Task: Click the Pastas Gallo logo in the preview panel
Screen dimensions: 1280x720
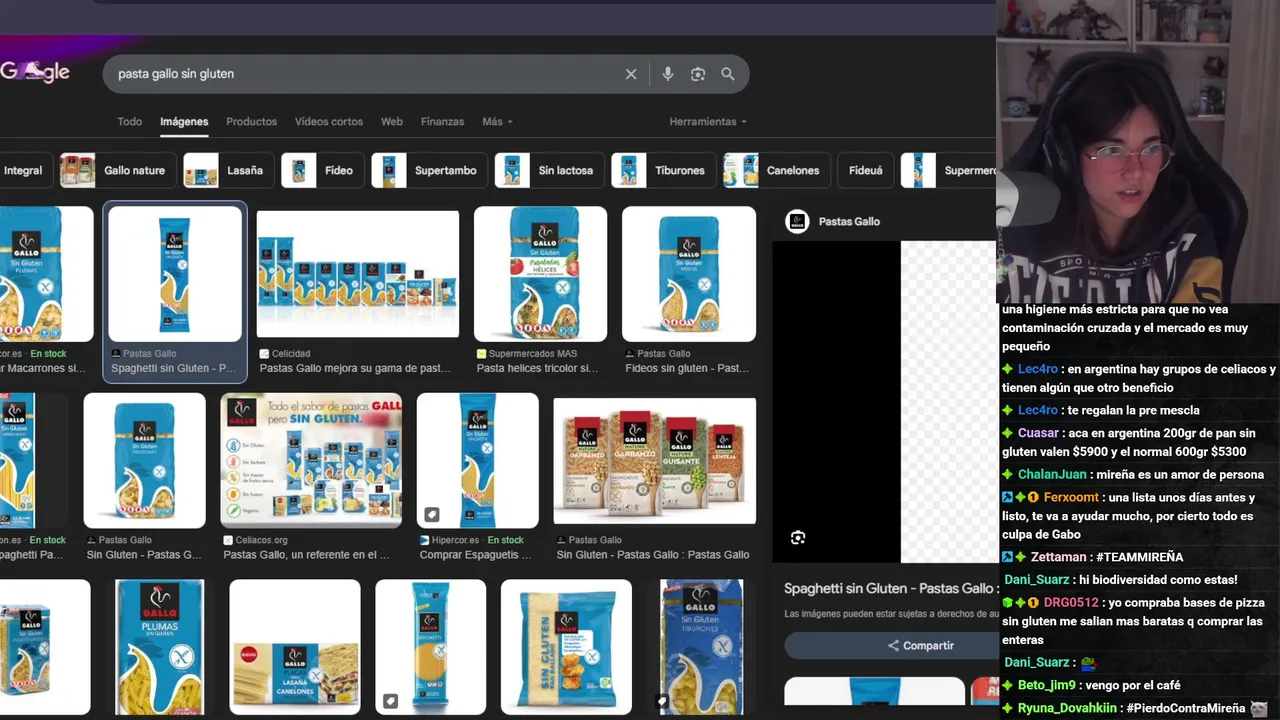Action: [797, 221]
